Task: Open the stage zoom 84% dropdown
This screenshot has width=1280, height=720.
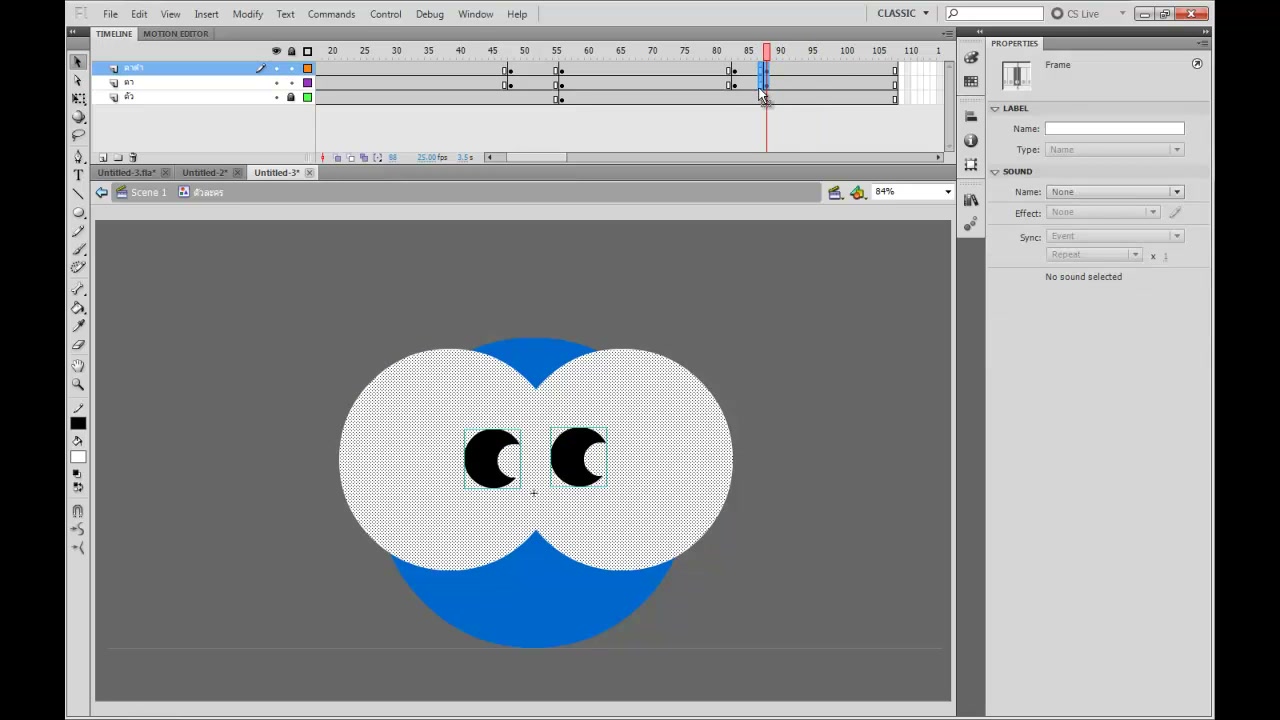Action: click(947, 192)
